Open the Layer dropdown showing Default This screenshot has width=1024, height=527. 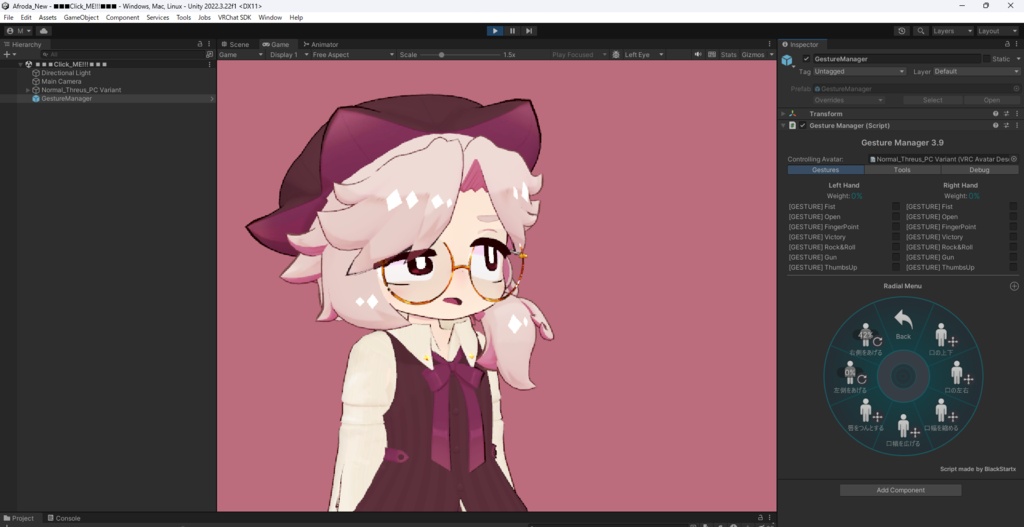976,71
